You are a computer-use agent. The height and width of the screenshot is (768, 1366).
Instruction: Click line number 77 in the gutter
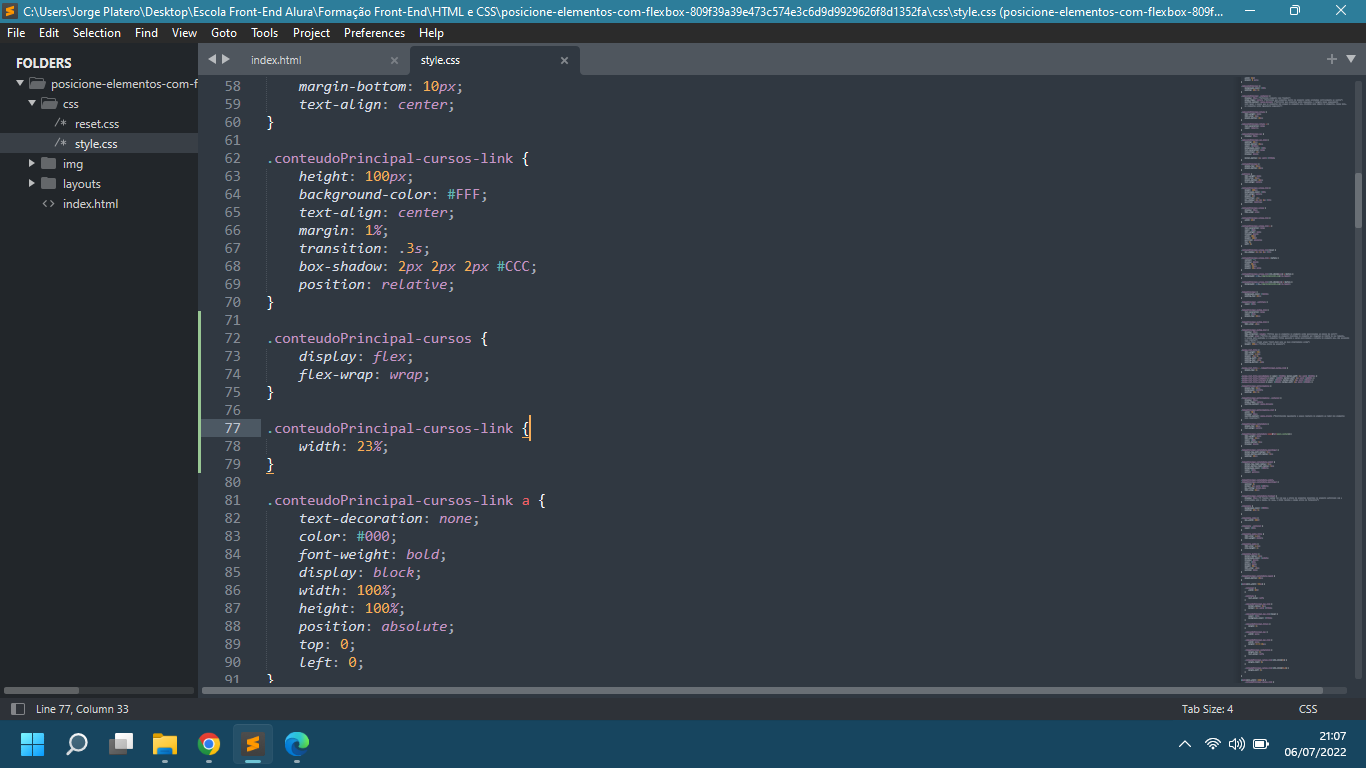(232, 428)
